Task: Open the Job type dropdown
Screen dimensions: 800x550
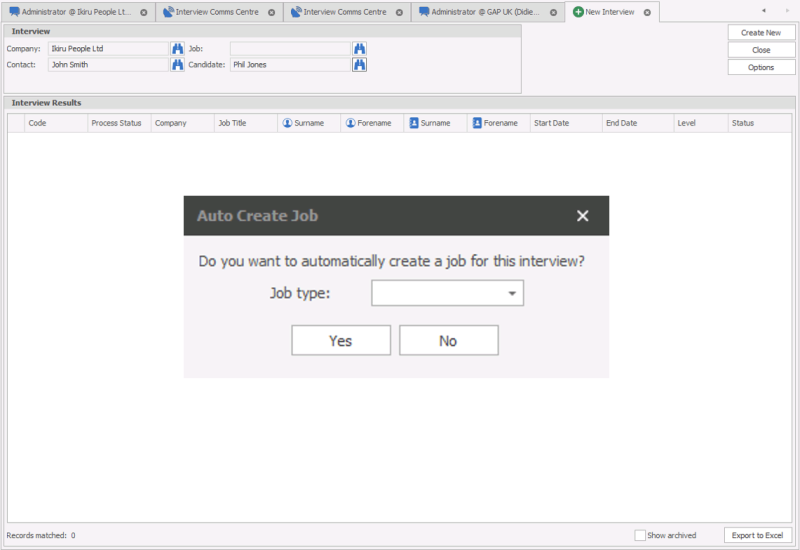Action: pos(512,293)
